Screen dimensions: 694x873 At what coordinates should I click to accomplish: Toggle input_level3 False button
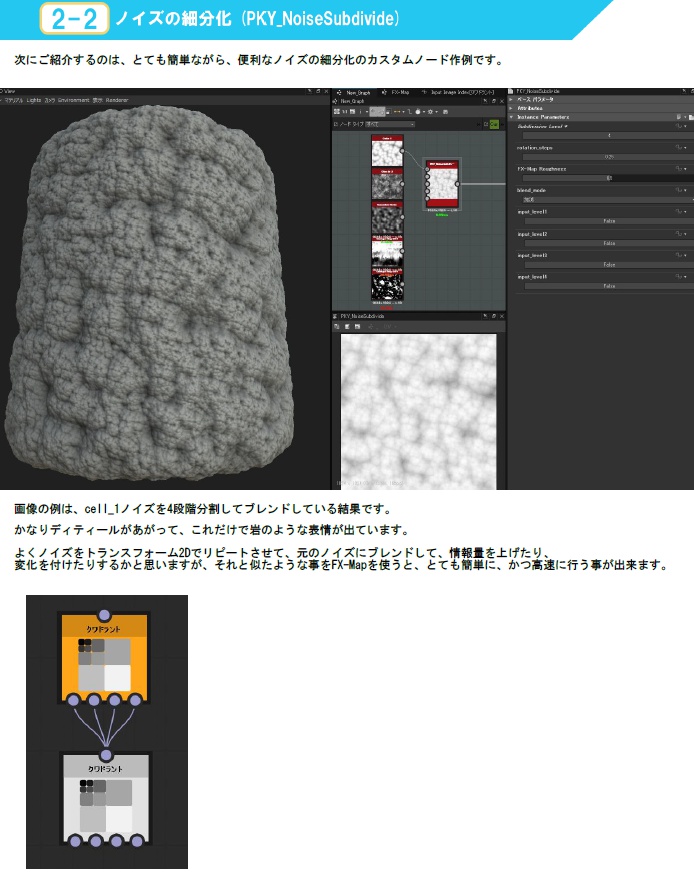pyautogui.click(x=608, y=265)
